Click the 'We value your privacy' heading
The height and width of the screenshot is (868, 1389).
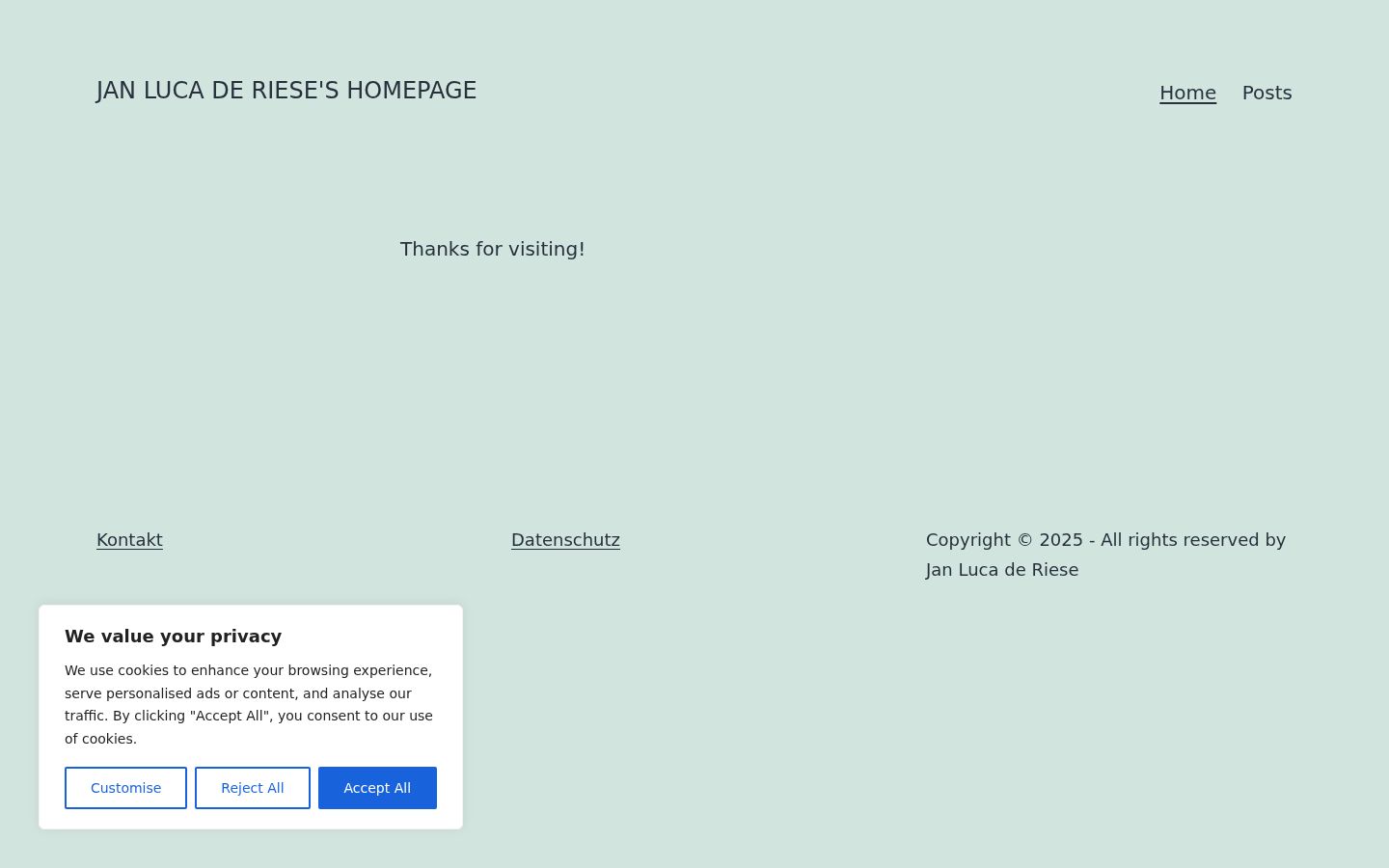(x=174, y=637)
